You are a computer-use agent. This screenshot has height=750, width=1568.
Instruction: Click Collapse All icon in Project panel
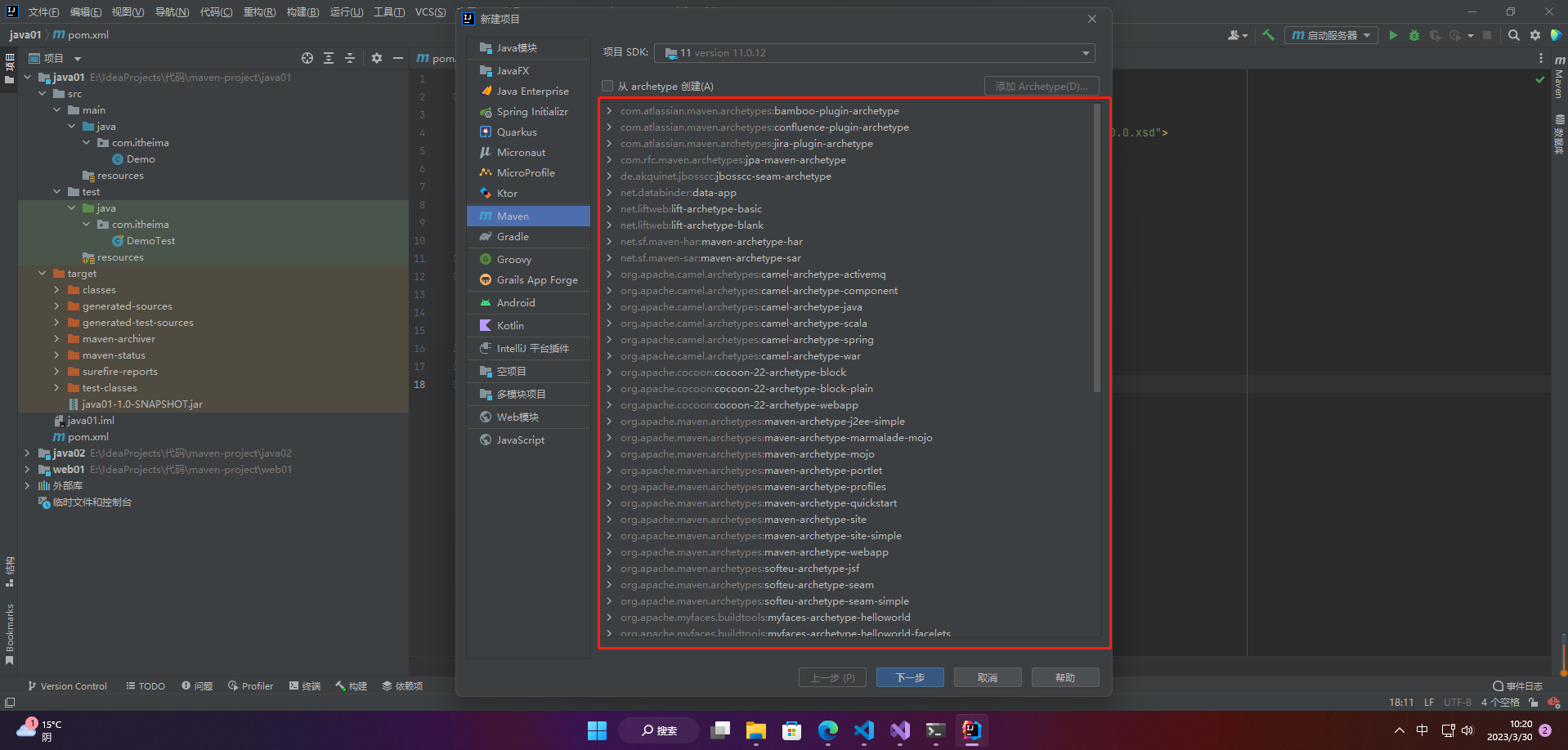click(x=350, y=58)
